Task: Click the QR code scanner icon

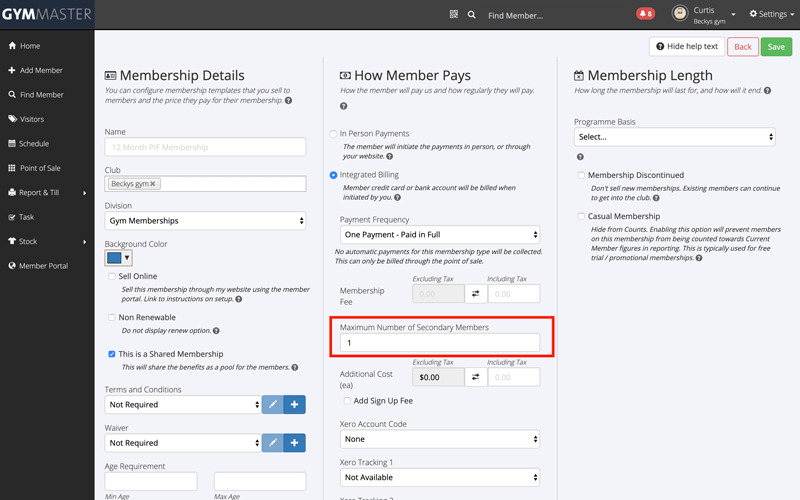Action: click(454, 15)
